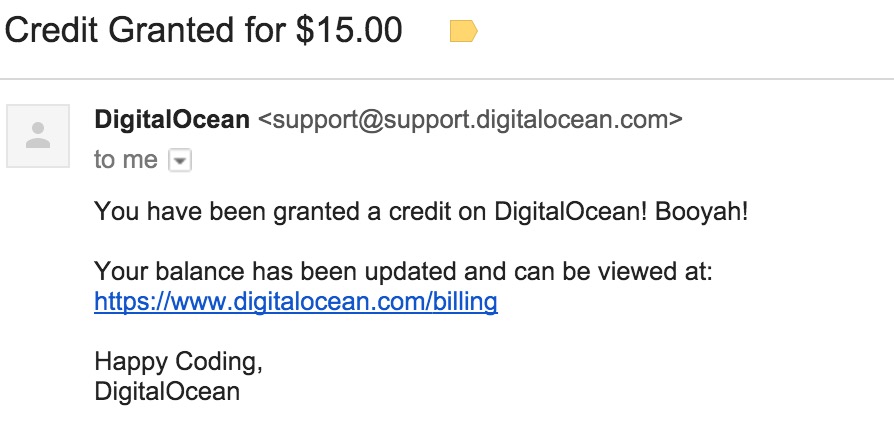
Task: Click the horizontal divider below subject
Action: (447, 79)
